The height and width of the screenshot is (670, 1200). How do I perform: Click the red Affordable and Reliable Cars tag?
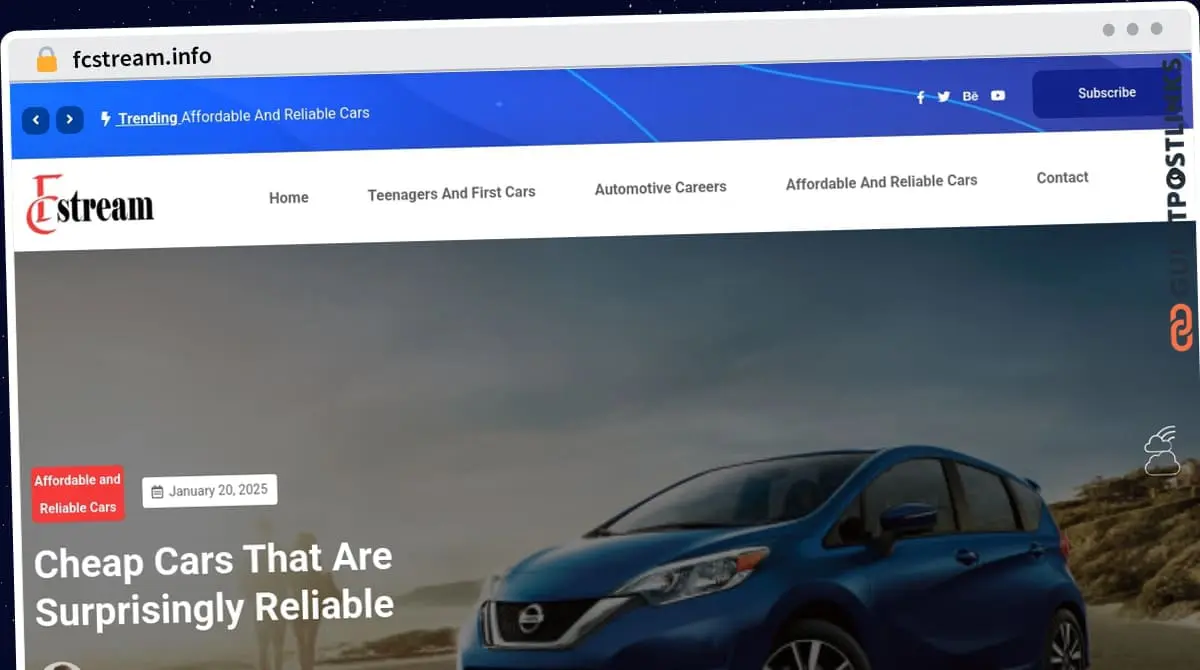coord(77,494)
